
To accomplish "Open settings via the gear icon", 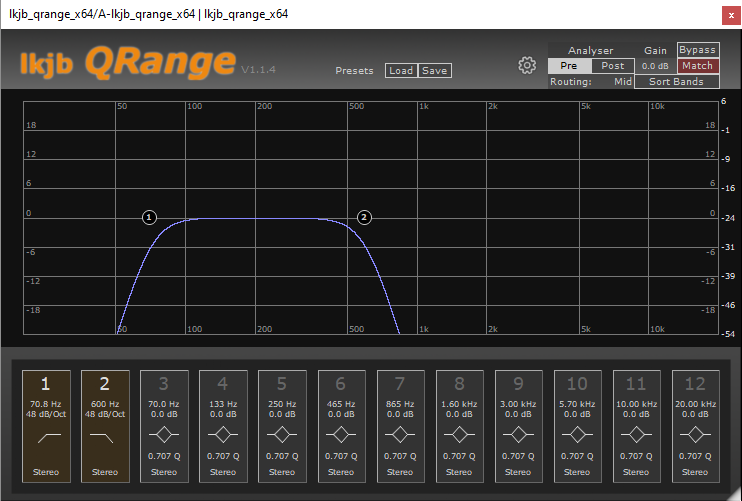I will (527, 65).
